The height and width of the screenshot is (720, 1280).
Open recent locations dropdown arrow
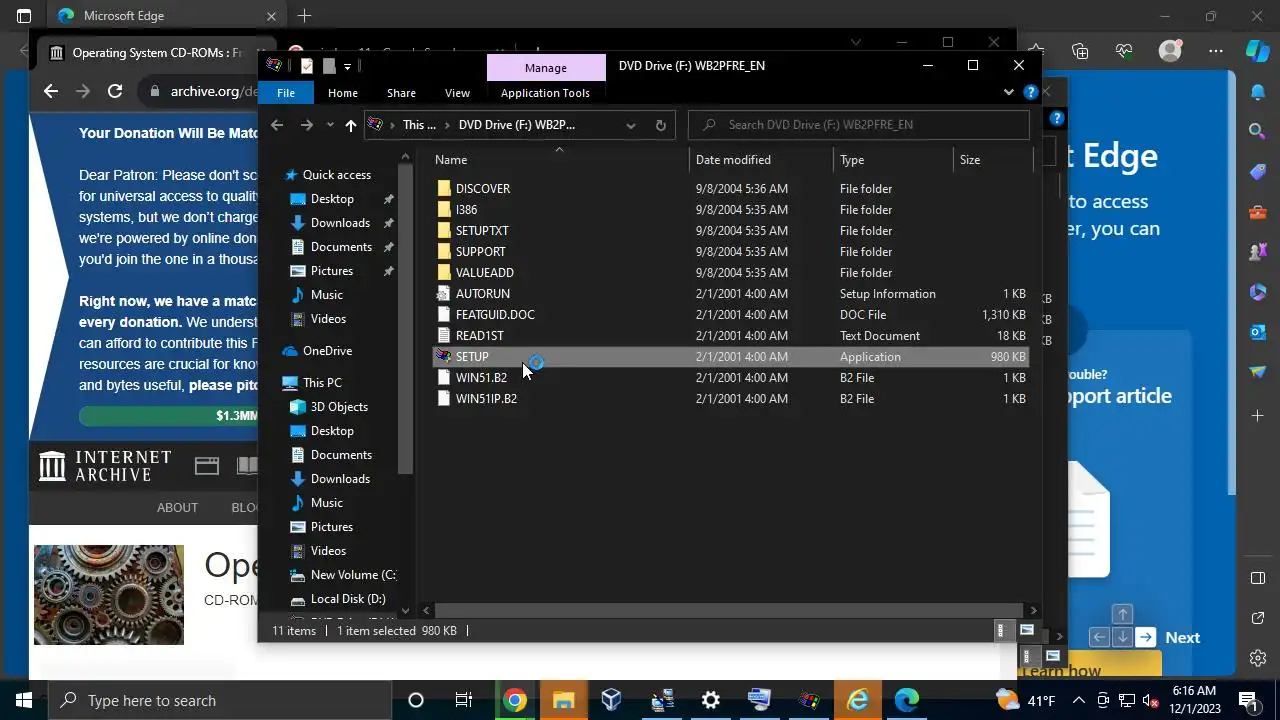329,125
